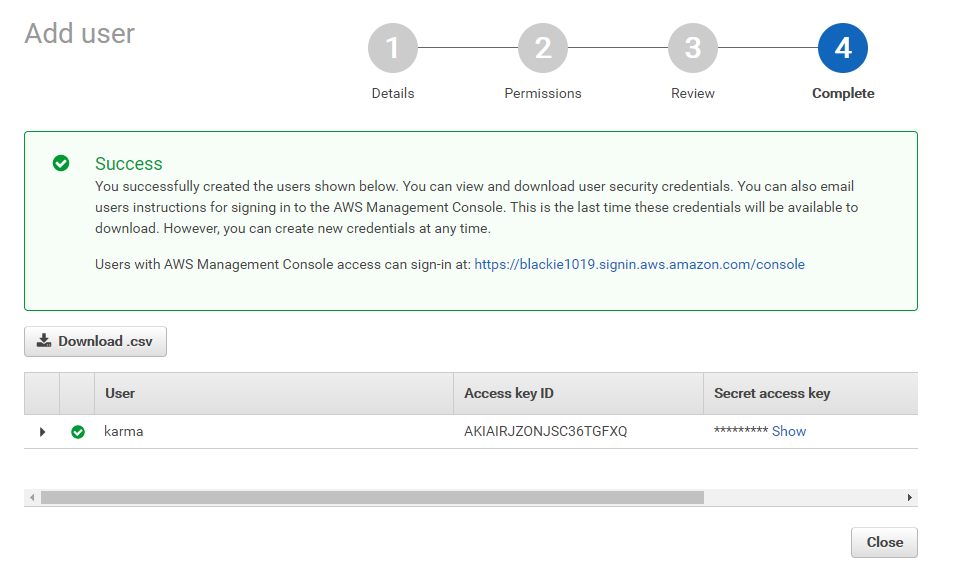This screenshot has height=582, width=960.
Task: Click green status check beside karma
Action: (x=78, y=432)
